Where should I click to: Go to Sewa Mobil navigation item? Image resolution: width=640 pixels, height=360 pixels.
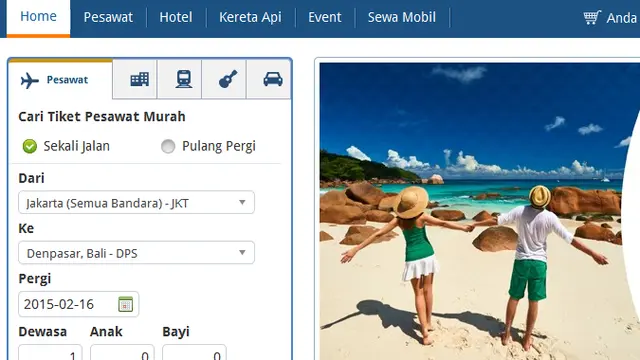(x=402, y=17)
